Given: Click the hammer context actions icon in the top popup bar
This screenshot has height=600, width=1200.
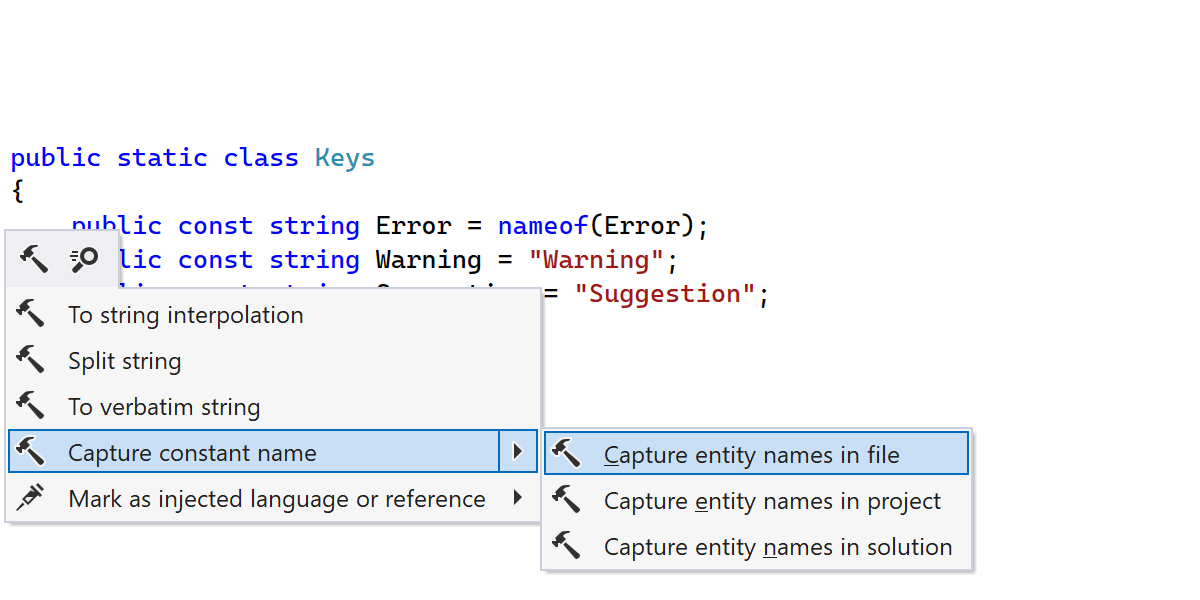Looking at the screenshot, I should (x=33, y=260).
